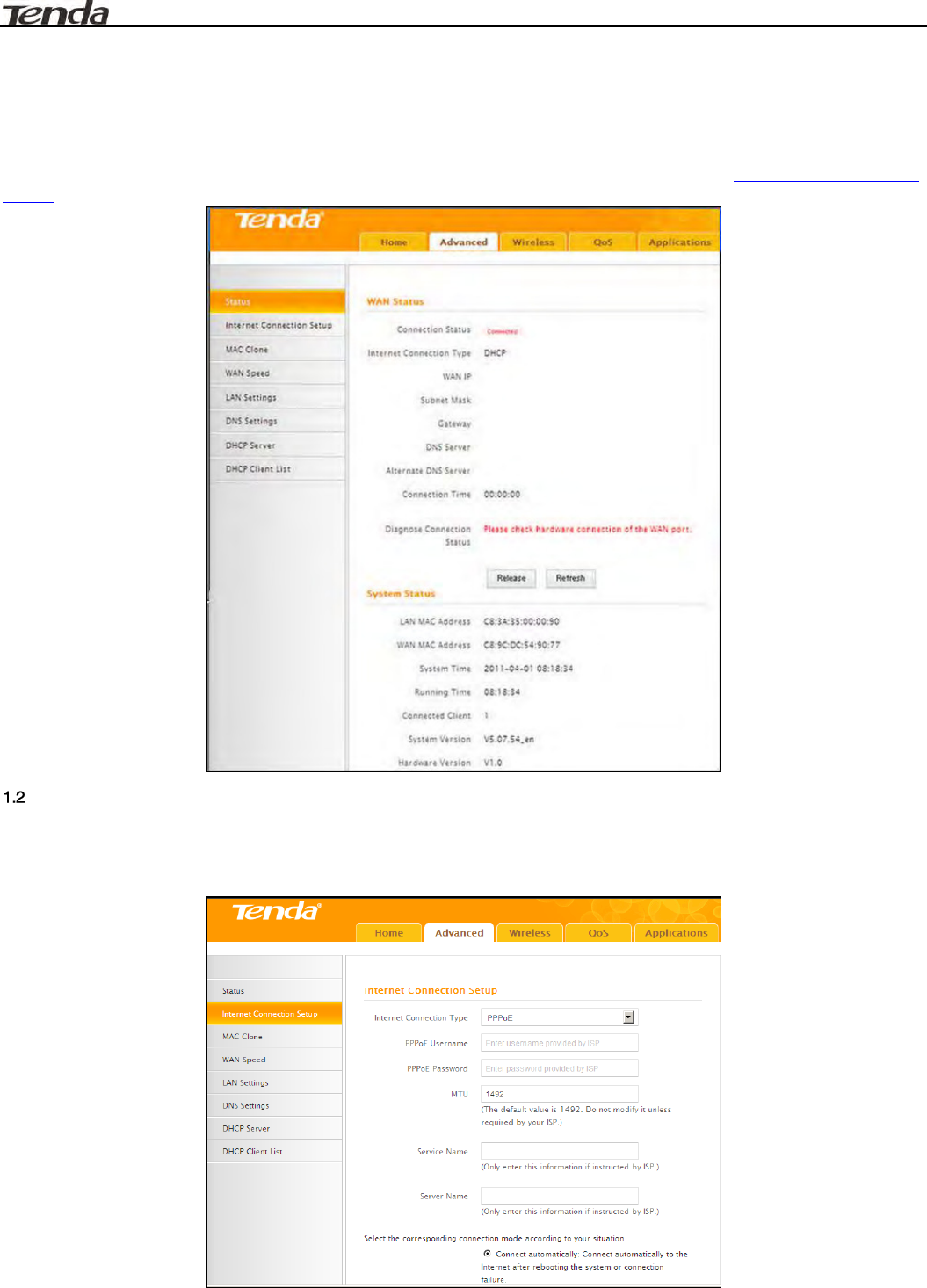Image resolution: width=927 pixels, height=1288 pixels.
Task: Click Hardware Version value V1.0
Action: pyautogui.click(x=493, y=763)
